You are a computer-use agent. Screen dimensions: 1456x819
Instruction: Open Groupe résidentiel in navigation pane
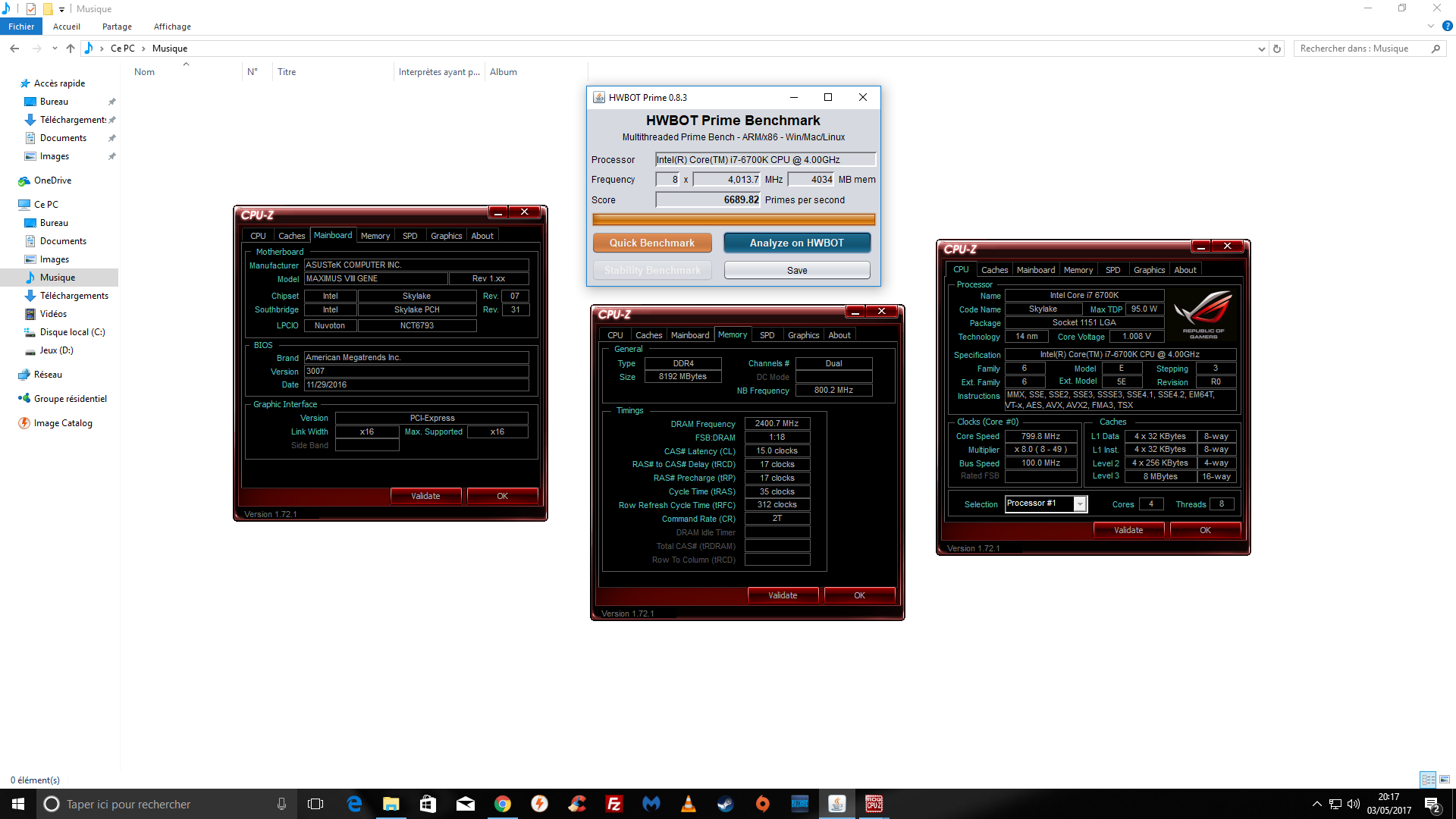(70, 399)
